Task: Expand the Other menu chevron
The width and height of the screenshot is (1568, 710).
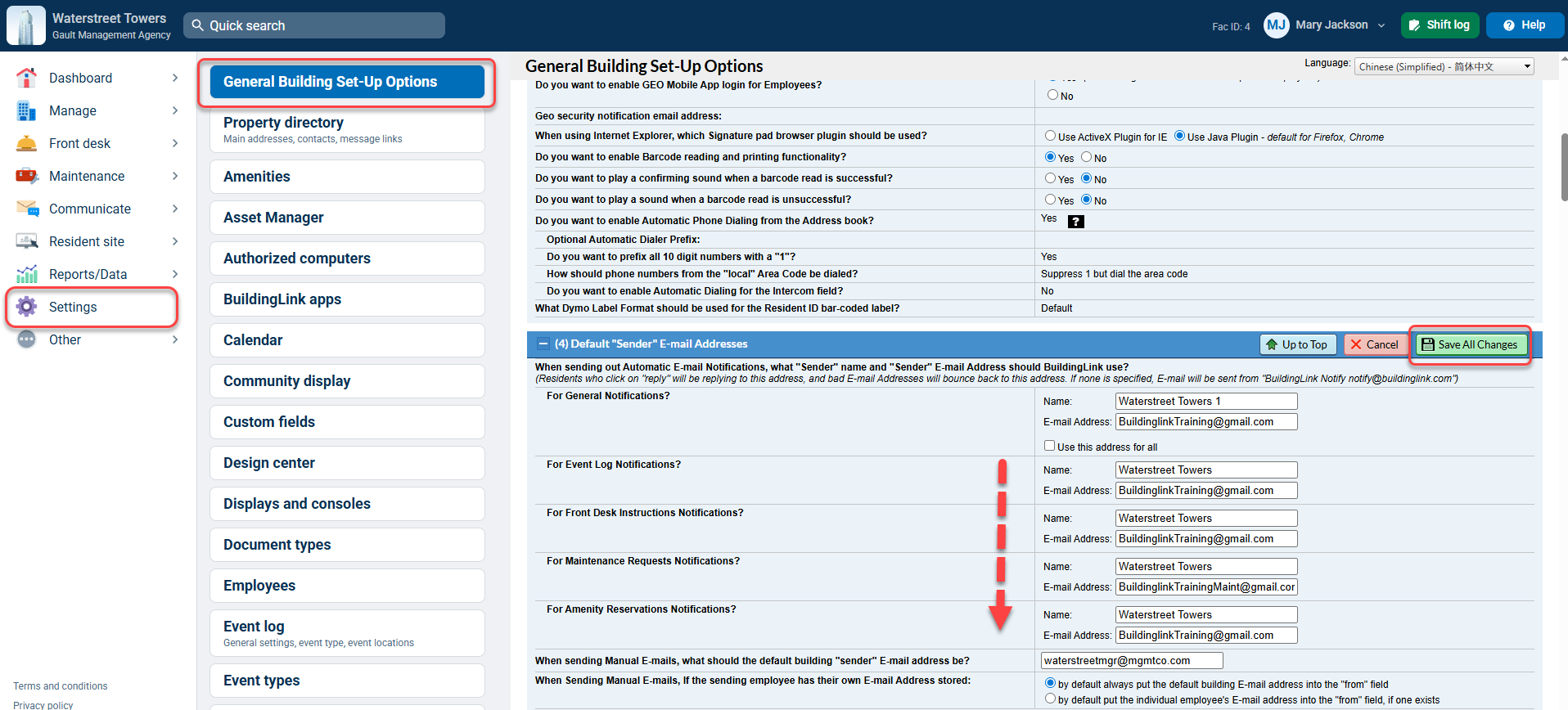Action: [x=175, y=339]
